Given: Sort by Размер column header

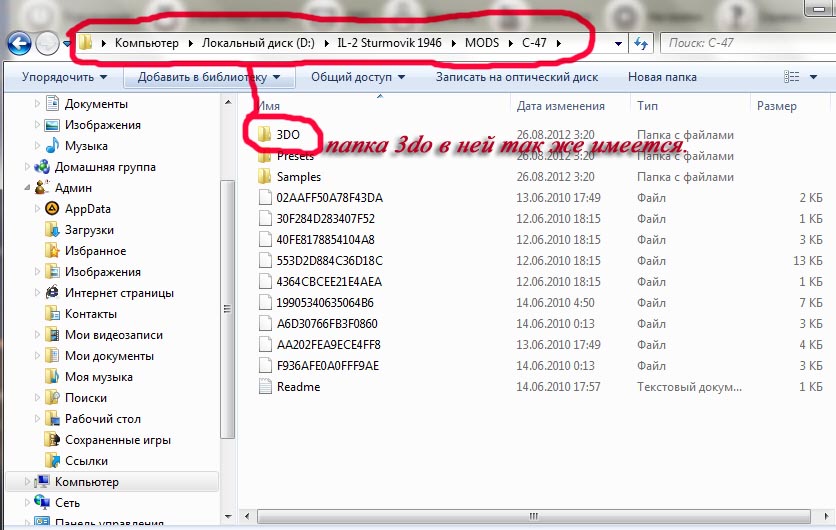Looking at the screenshot, I should tap(776, 106).
